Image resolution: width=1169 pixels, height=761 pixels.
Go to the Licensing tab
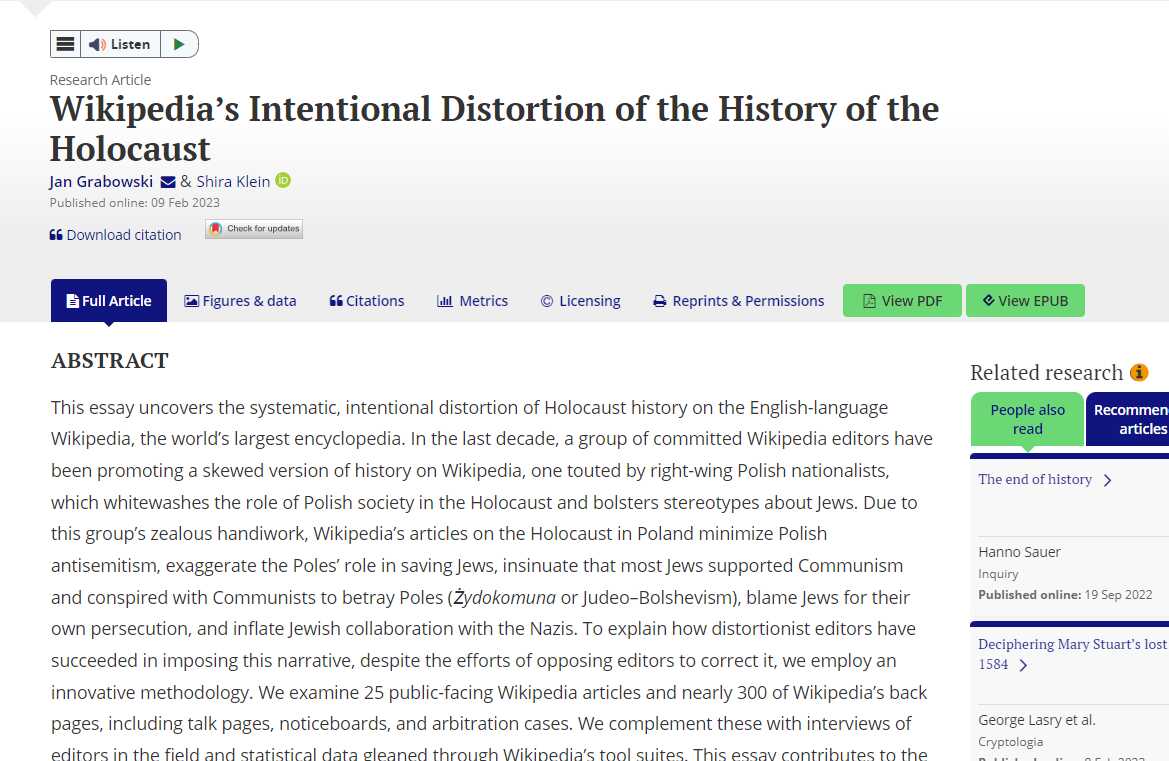(x=581, y=300)
